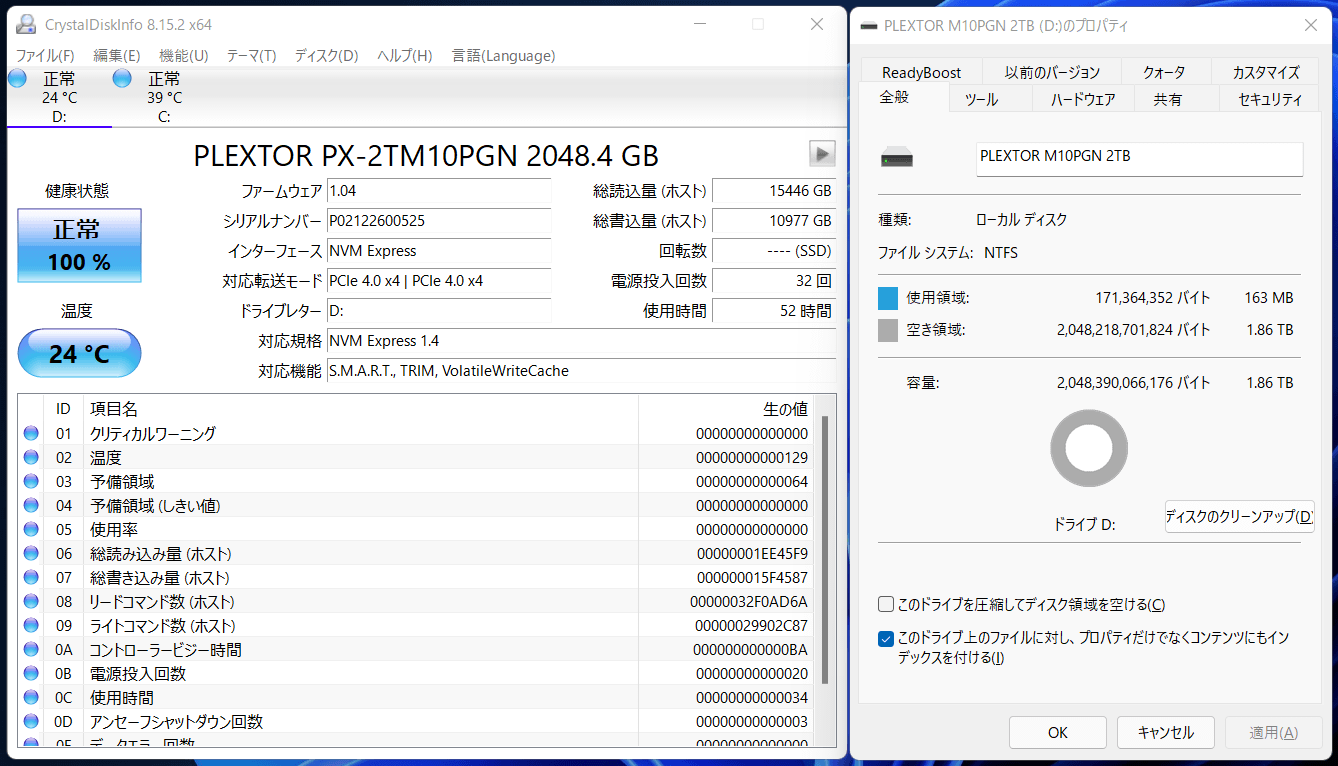Click the ファームウェア 1.04 field
Viewport: 1338px width, 766px height.
[x=439, y=191]
